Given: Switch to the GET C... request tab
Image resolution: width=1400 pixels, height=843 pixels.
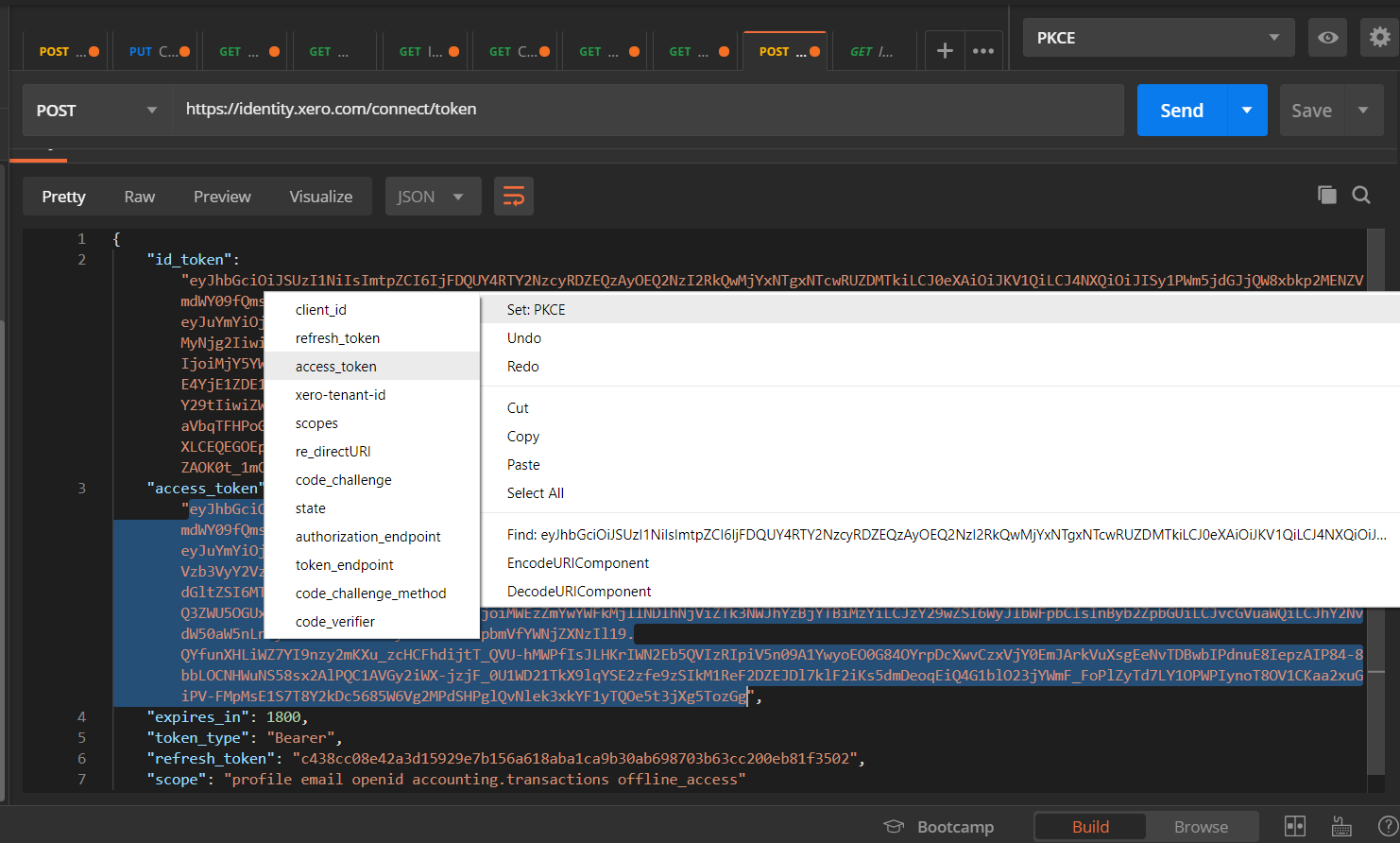Looking at the screenshot, I should pyautogui.click(x=519, y=51).
